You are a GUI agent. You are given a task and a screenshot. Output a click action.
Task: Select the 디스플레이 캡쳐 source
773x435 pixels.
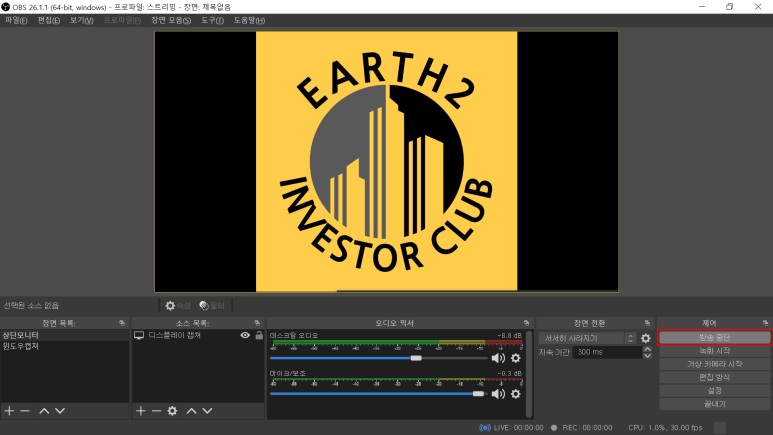click(175, 335)
